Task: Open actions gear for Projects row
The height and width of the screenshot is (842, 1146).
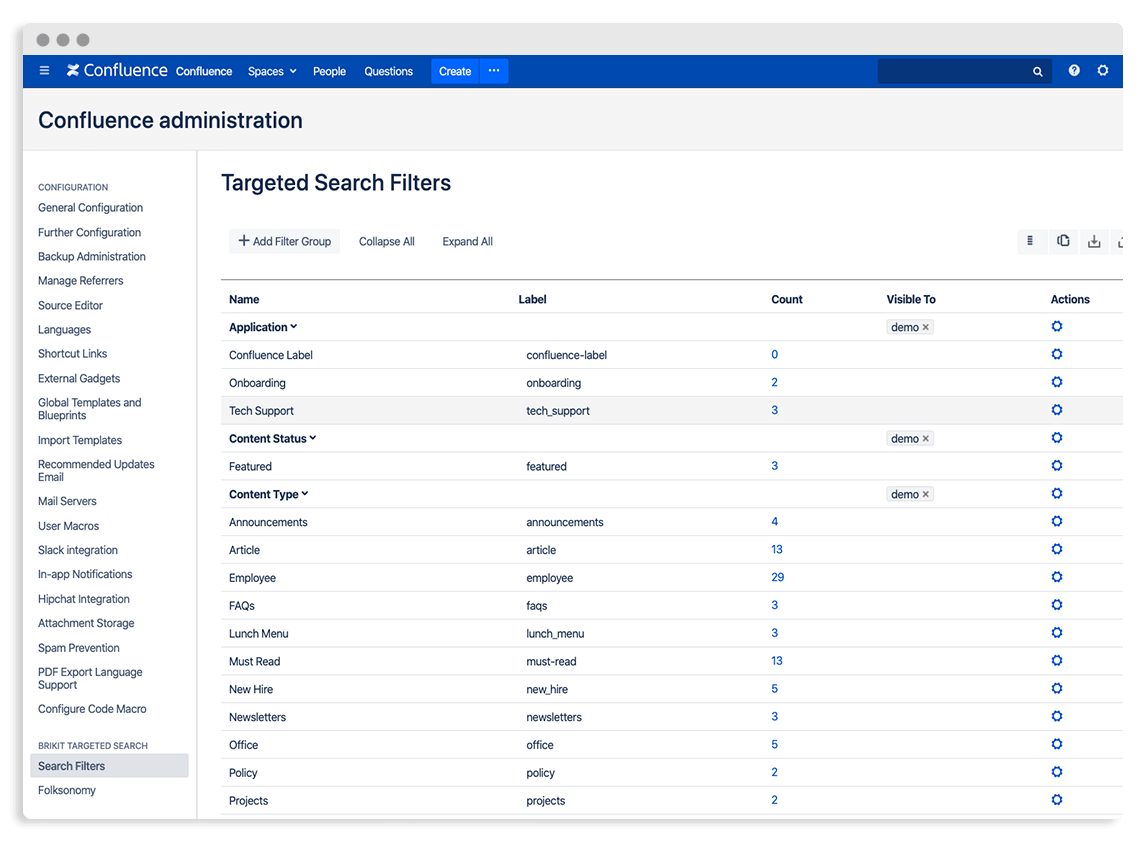Action: point(1057,800)
